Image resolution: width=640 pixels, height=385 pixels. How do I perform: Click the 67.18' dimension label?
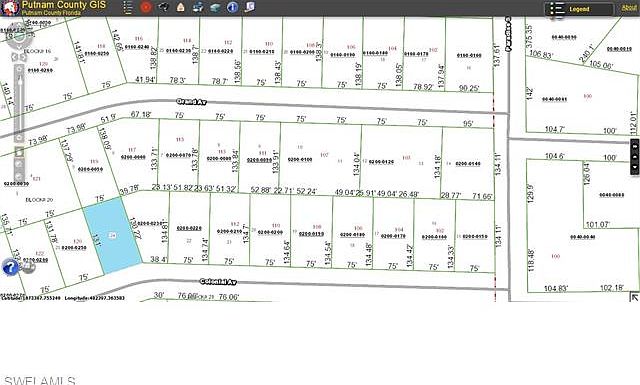(x=141, y=114)
